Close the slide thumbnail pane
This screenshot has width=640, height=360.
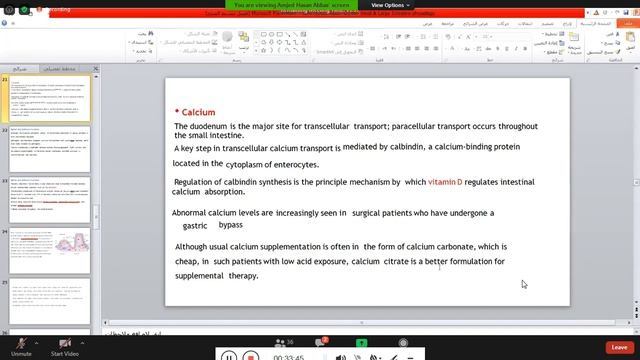pyautogui.click(x=96, y=69)
